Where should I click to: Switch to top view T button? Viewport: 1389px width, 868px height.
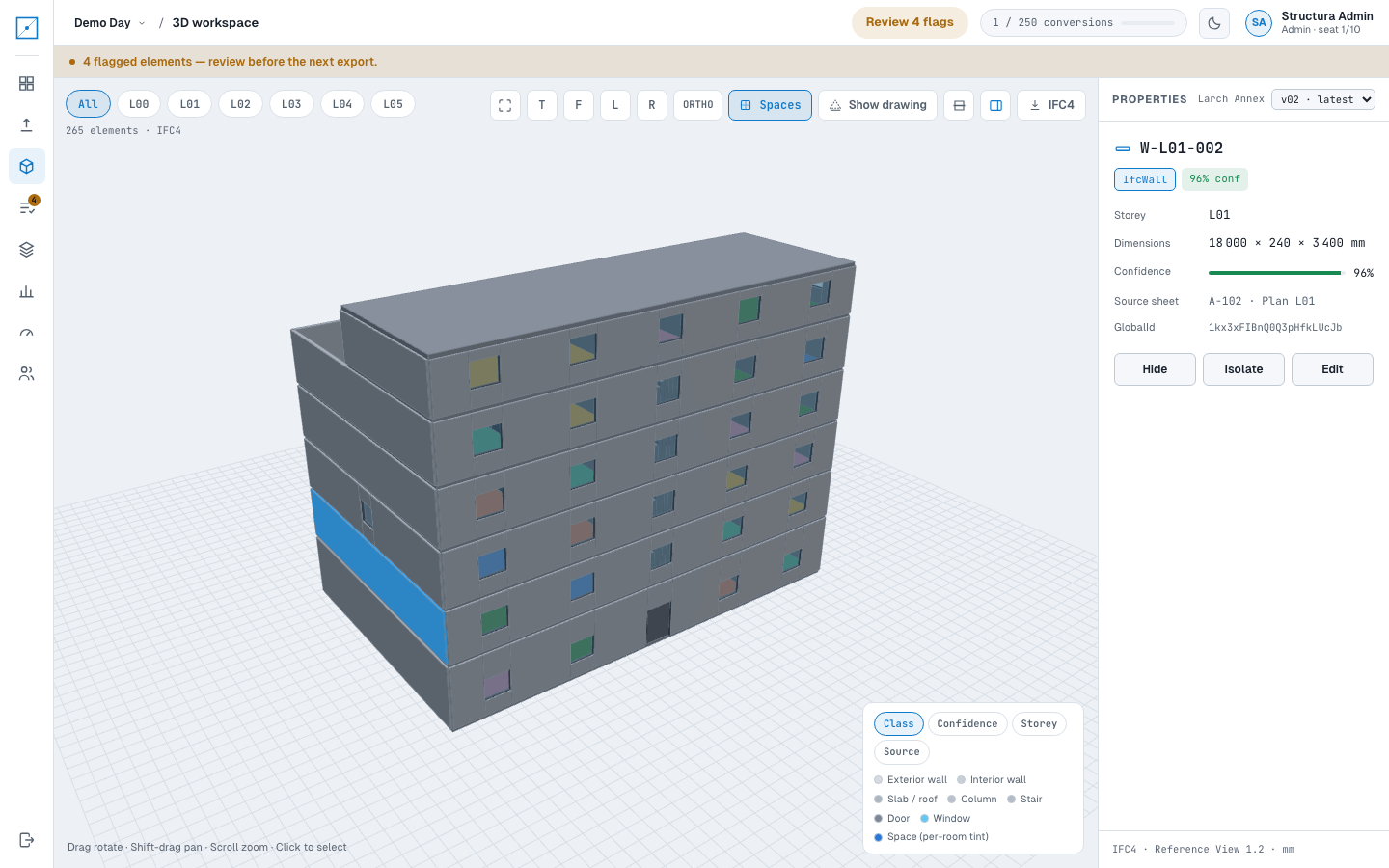pyautogui.click(x=542, y=105)
